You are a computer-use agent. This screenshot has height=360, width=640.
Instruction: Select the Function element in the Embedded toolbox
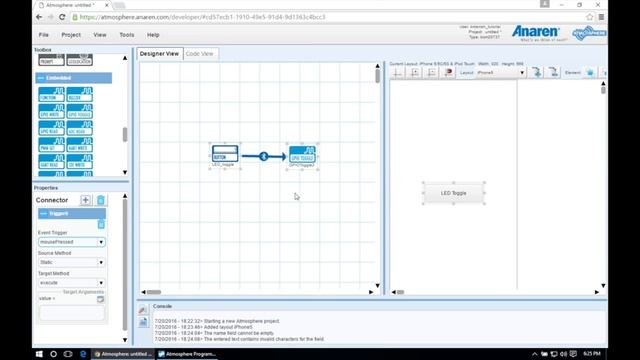point(51,94)
